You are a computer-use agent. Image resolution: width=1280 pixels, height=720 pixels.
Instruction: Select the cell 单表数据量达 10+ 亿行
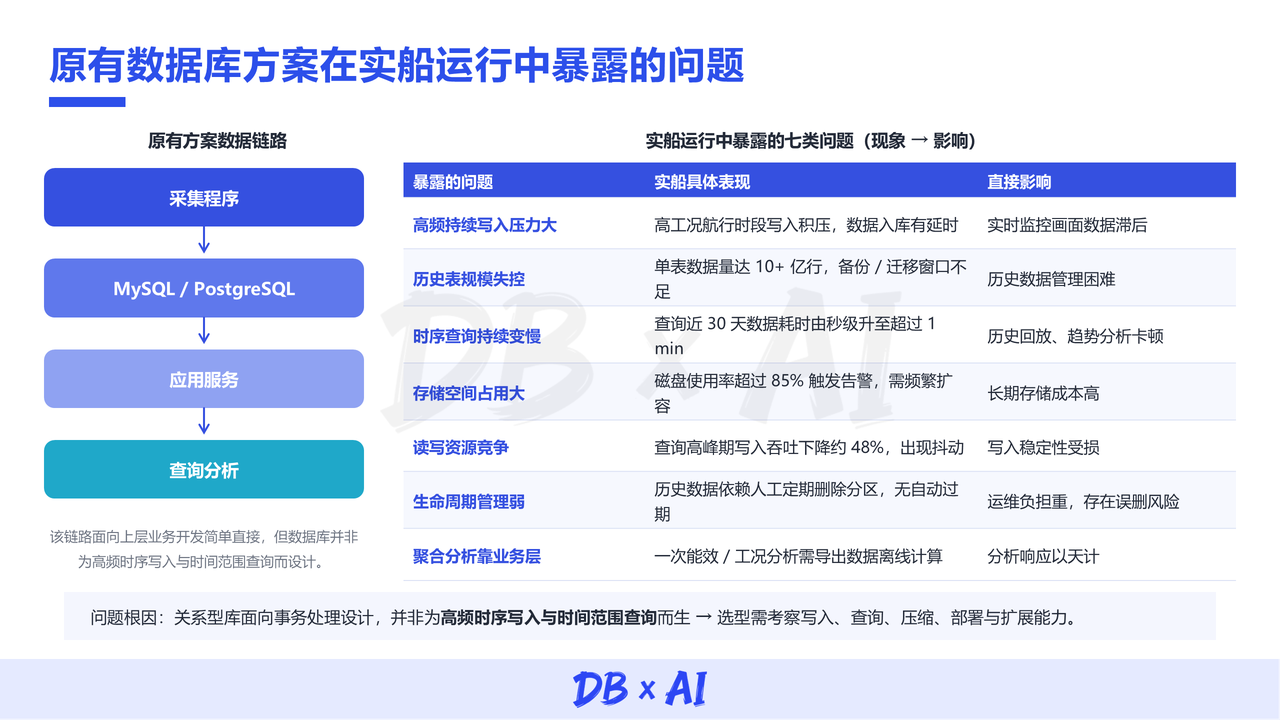click(x=811, y=279)
